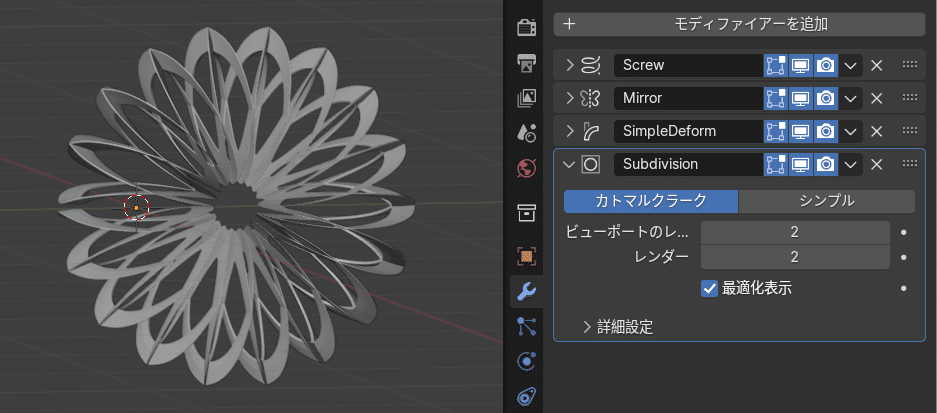Image resolution: width=937 pixels, height=413 pixels.
Task: Click the ビューポートのレベル value field
Action: (795, 232)
